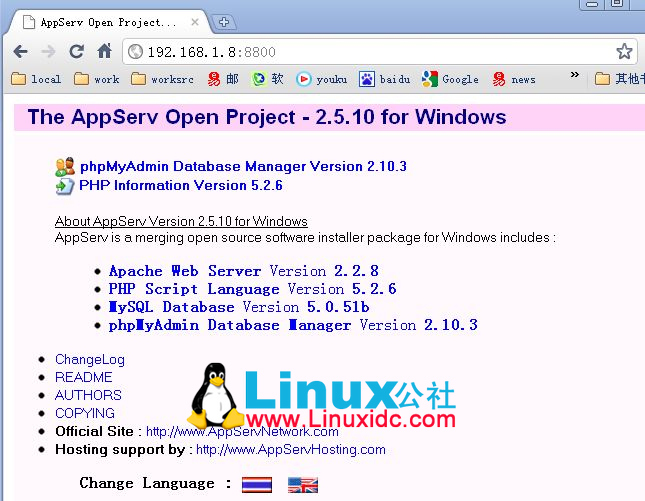
Task: Open the other bookmarks folder
Action: point(619,79)
